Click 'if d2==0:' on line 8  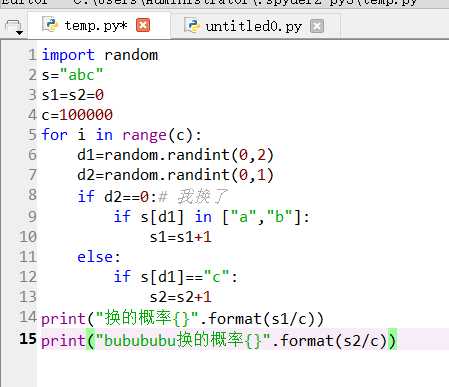pos(117,197)
